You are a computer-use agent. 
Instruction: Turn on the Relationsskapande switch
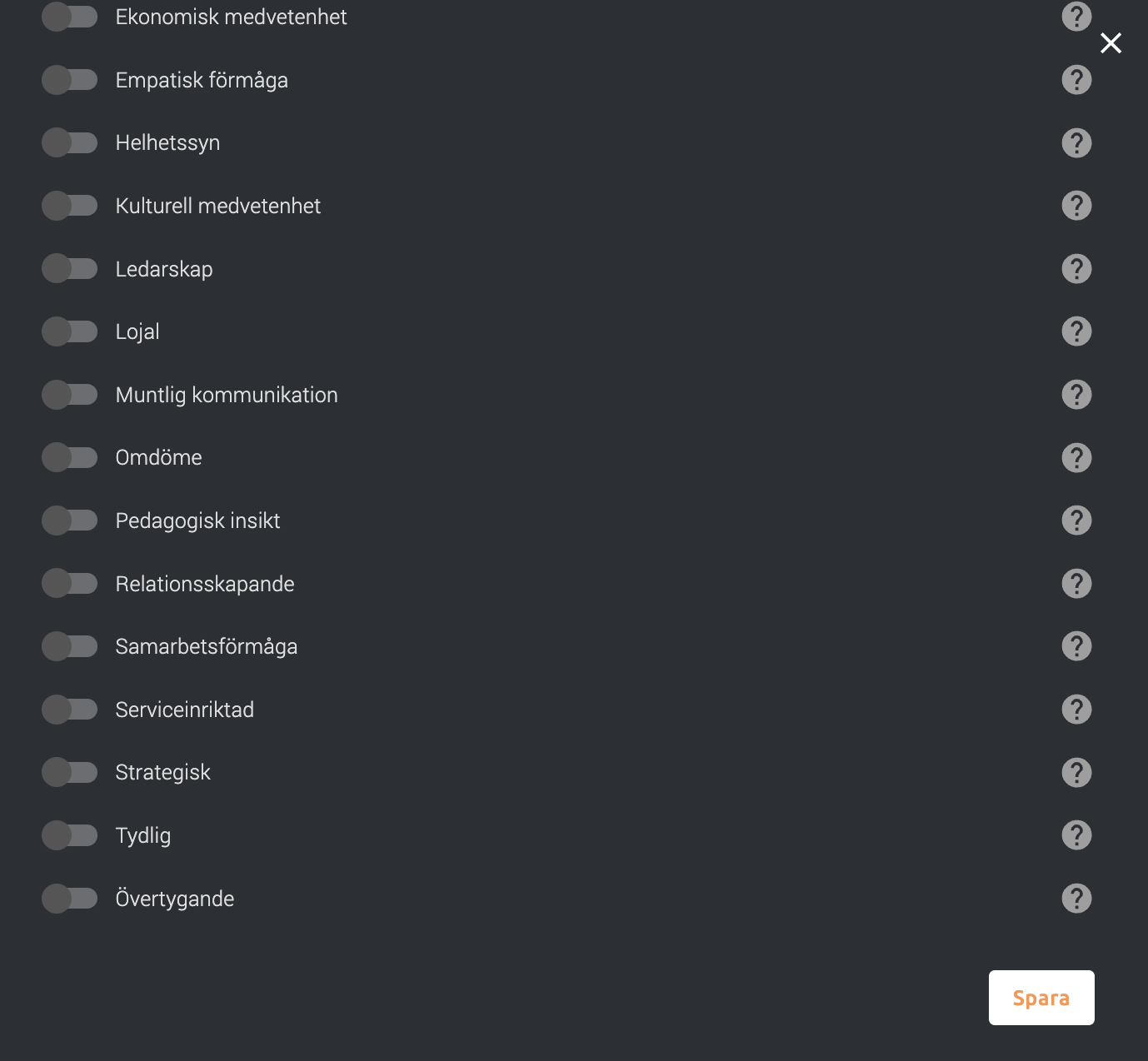point(70,583)
